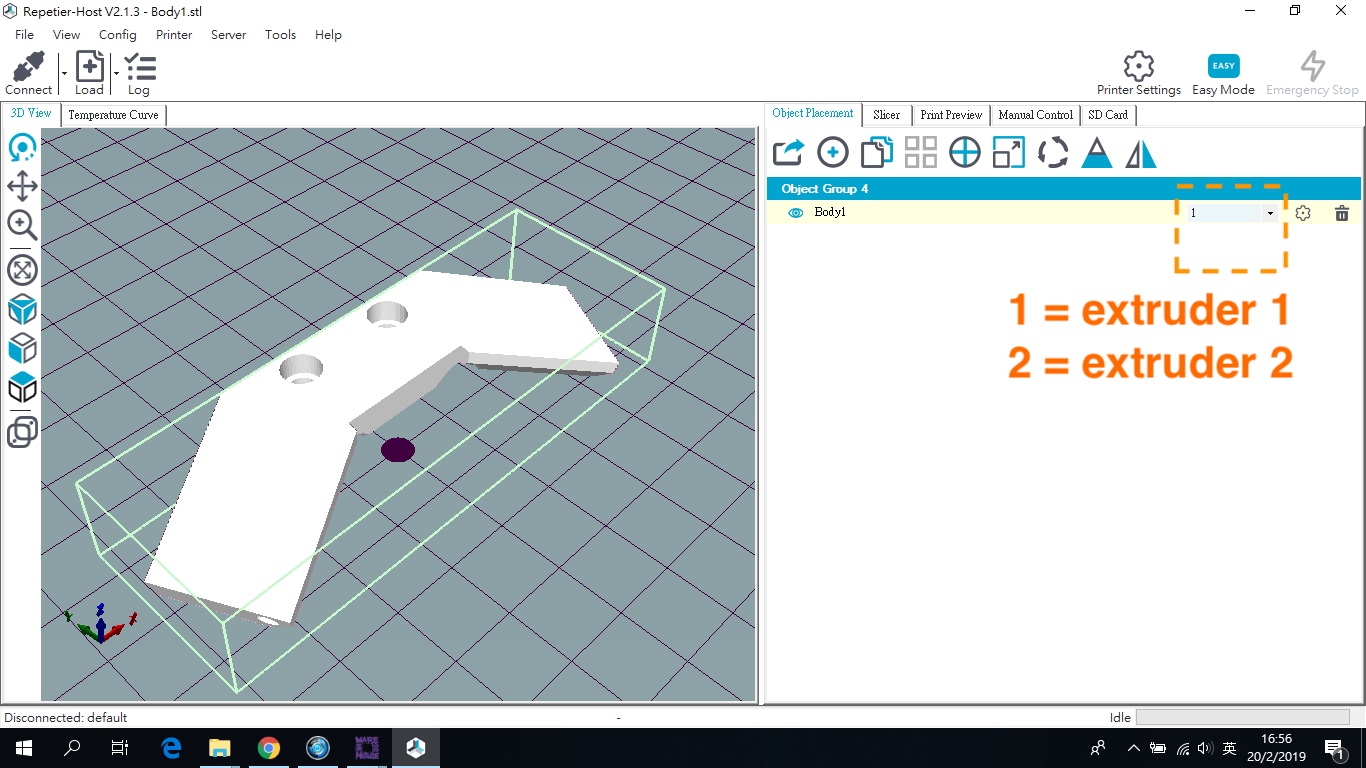Switch to the 3D View tab

click(31, 114)
